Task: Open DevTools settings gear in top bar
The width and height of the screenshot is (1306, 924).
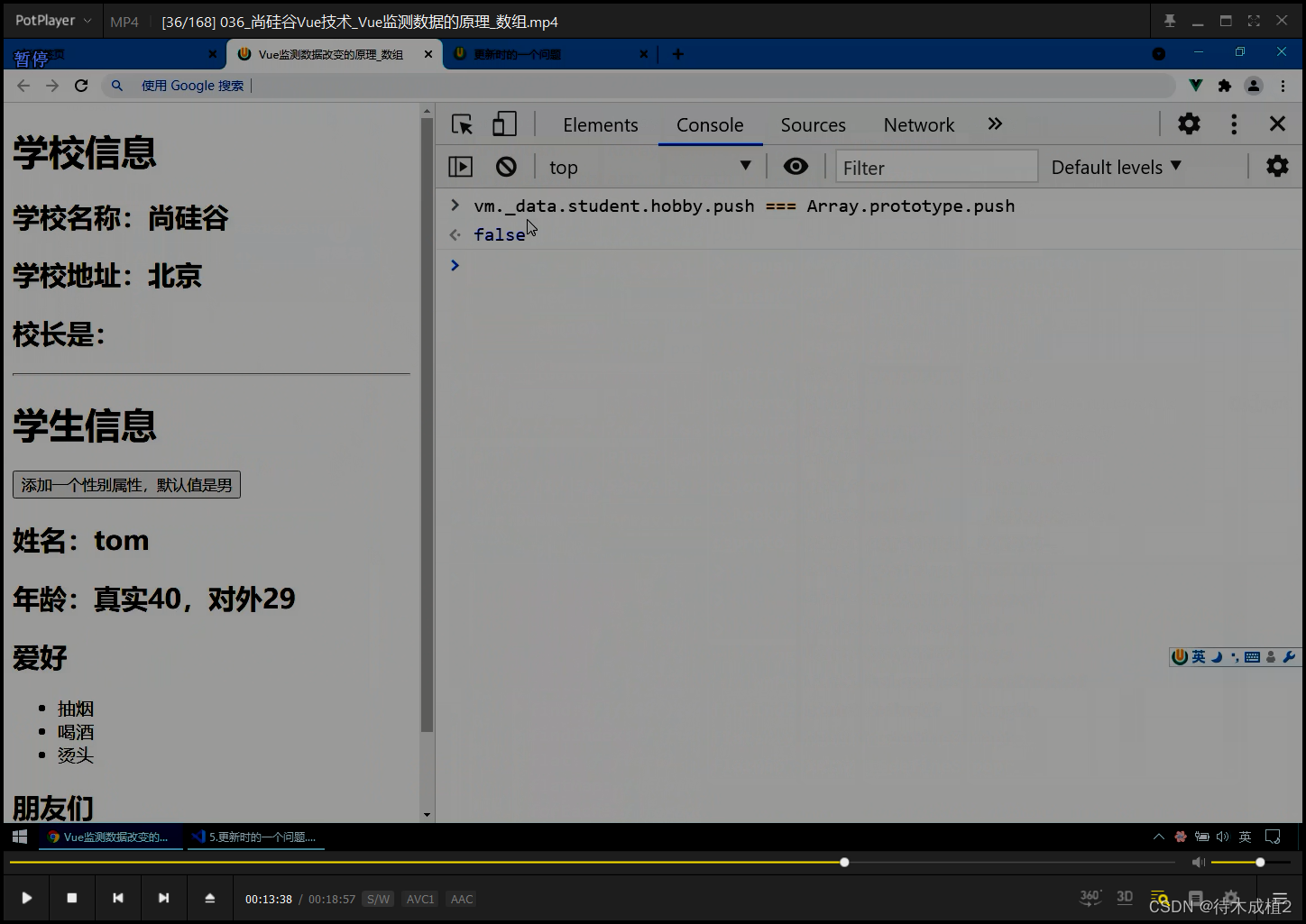Action: (x=1189, y=124)
